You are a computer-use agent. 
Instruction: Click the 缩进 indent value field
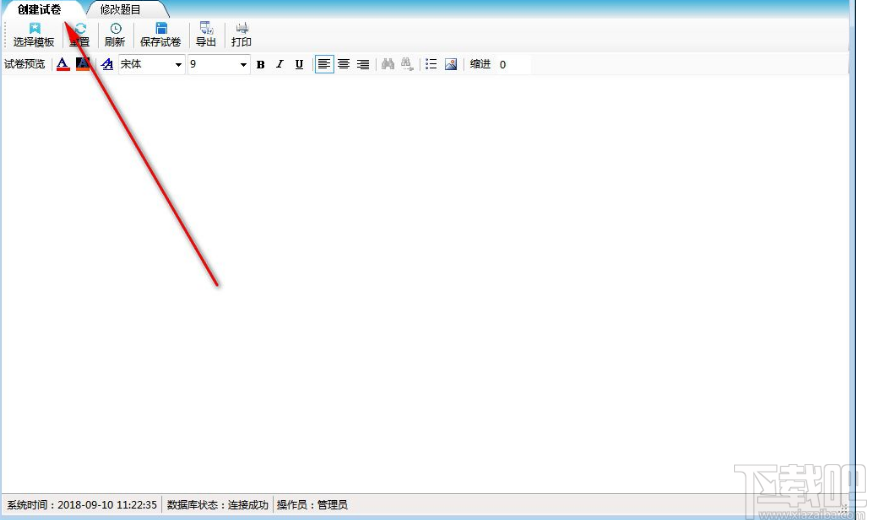(x=514, y=64)
